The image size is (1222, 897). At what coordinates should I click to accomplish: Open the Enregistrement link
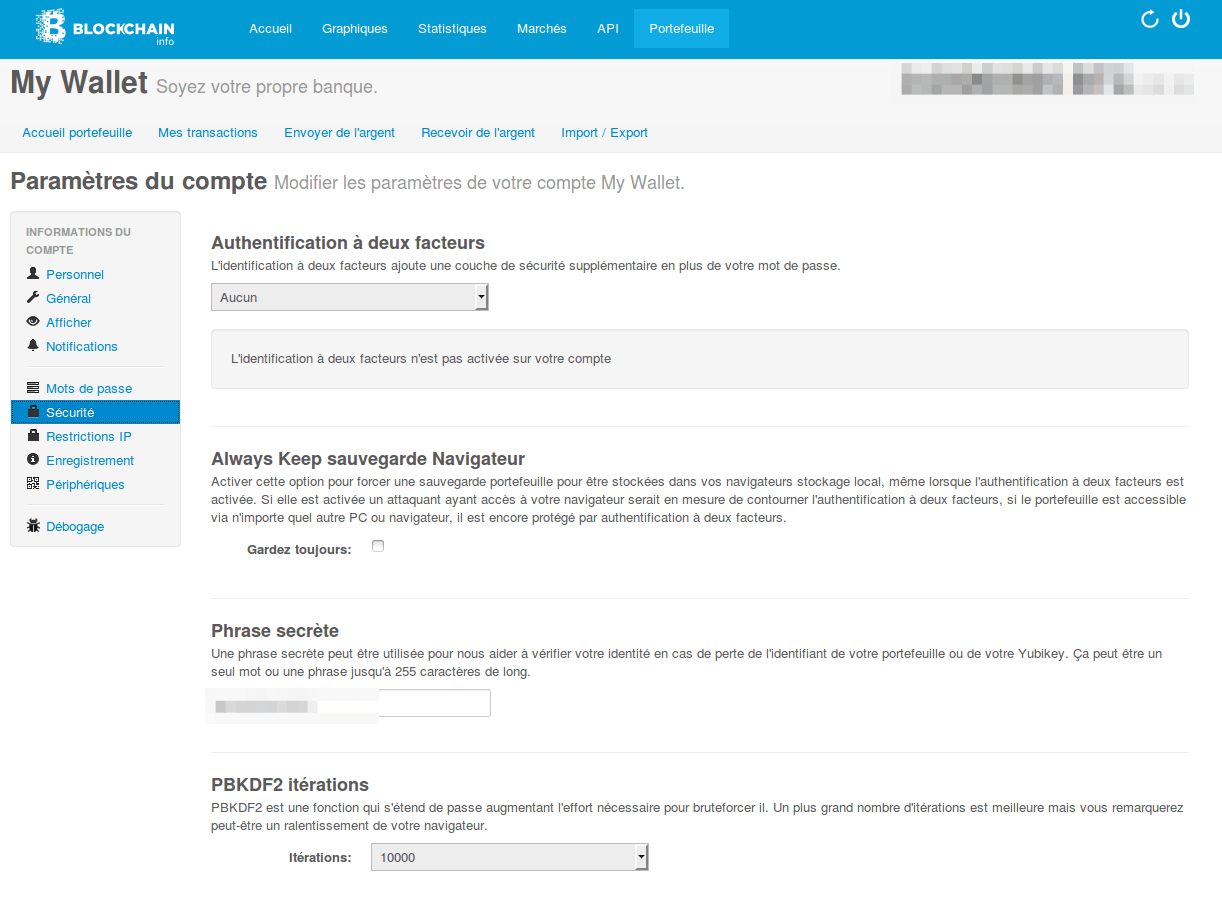click(90, 460)
